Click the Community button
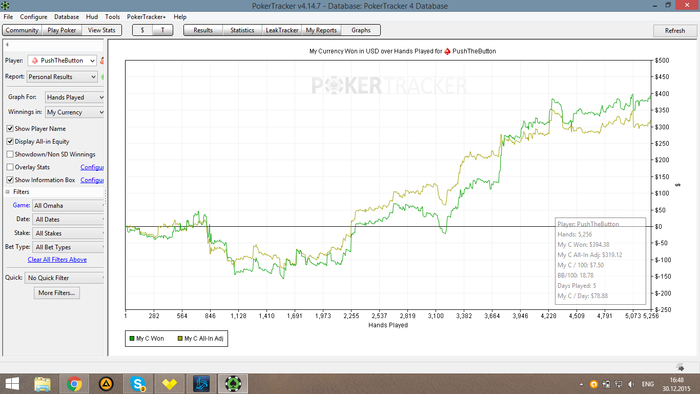The width and height of the screenshot is (700, 394). (22, 30)
